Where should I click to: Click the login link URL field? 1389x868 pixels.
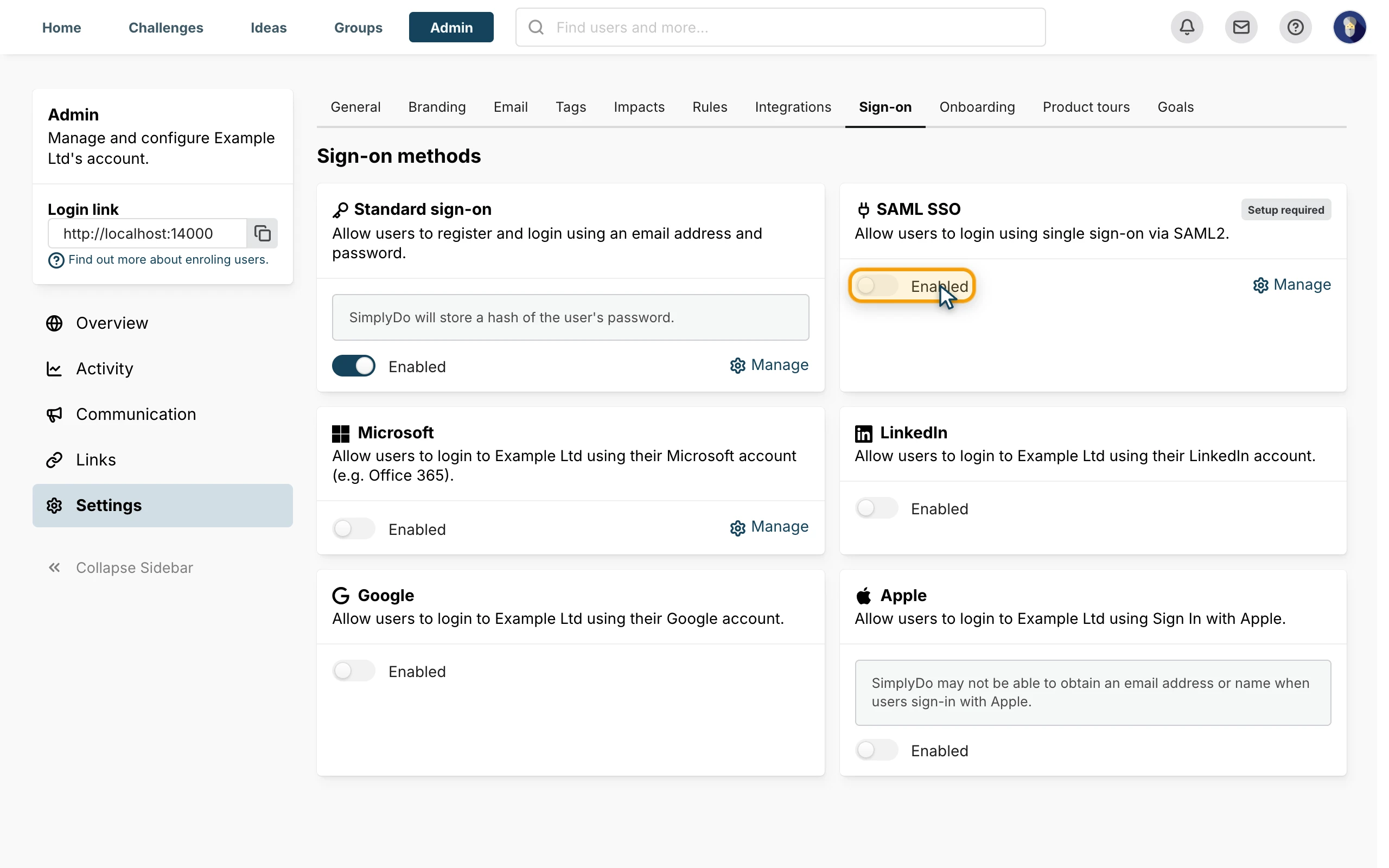[x=148, y=233]
